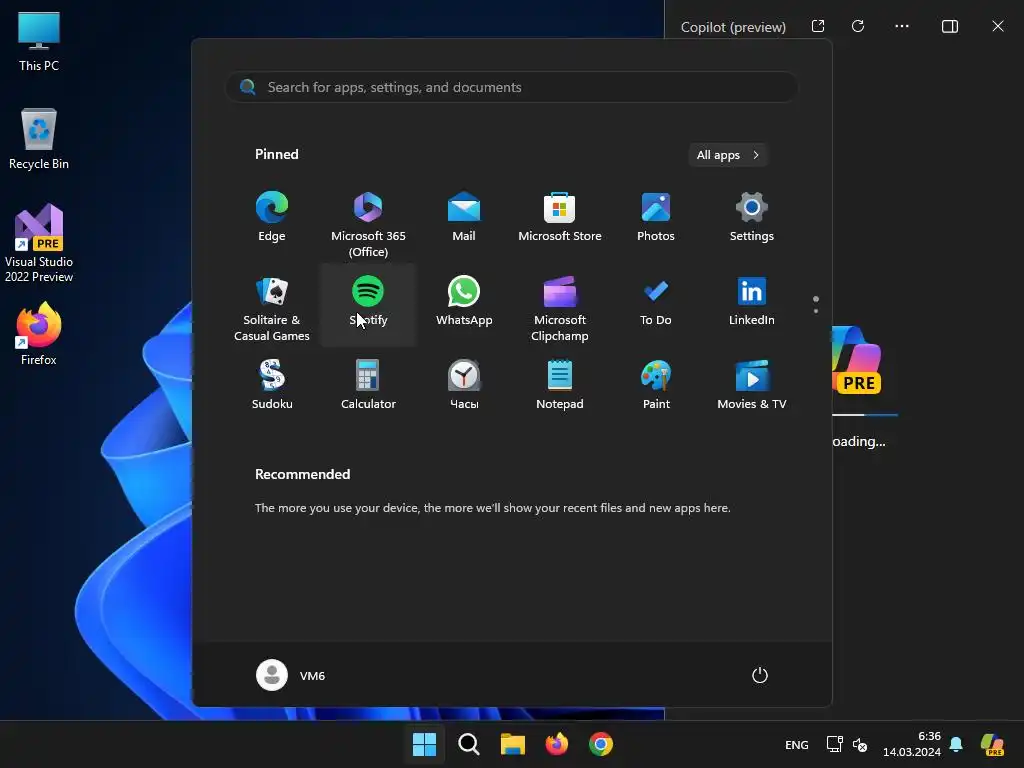1024x768 pixels.
Task: Click the Copilot PRE taskbar icon
Action: 993,744
